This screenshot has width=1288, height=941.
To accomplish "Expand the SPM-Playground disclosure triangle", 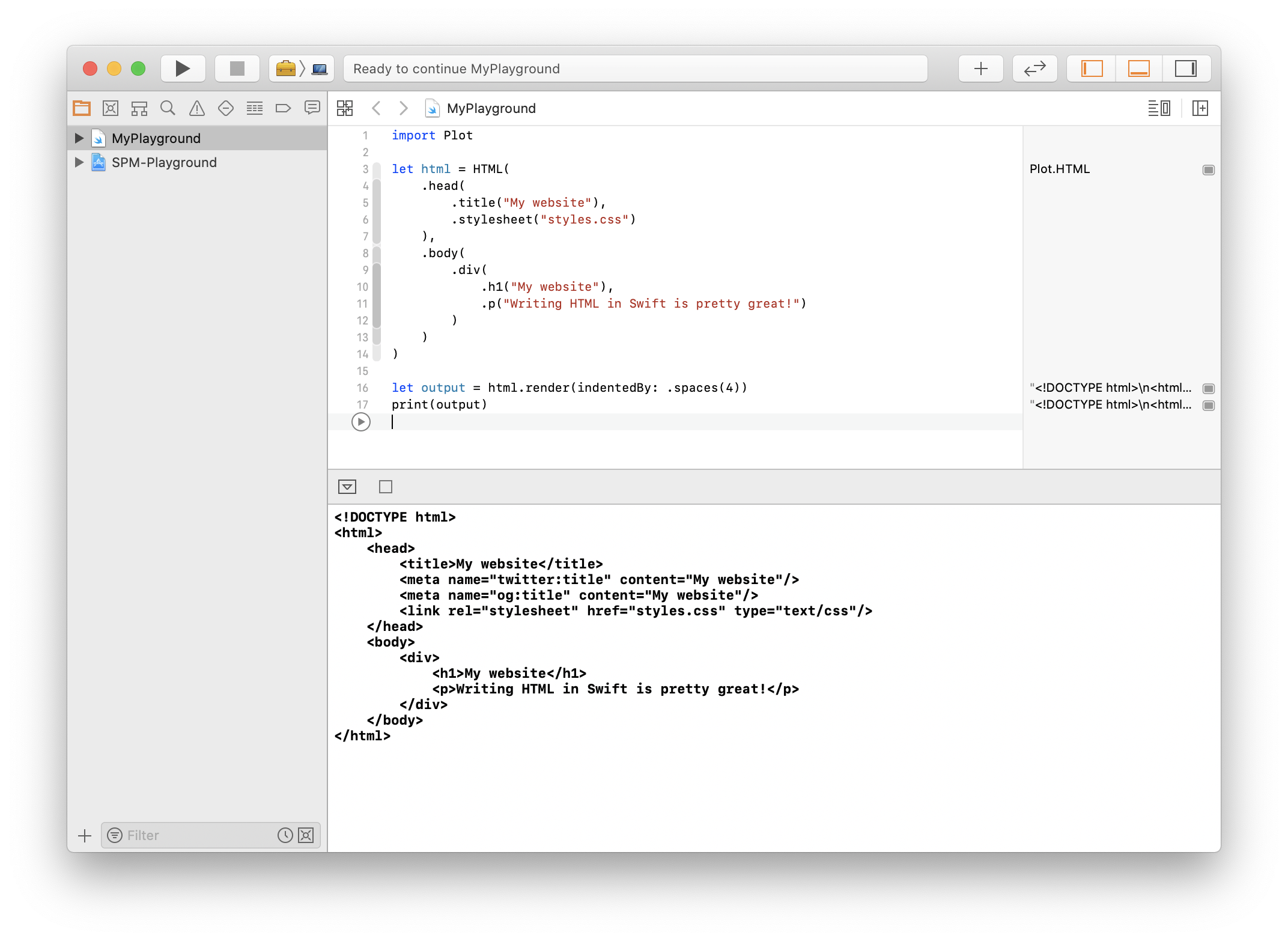I will 79,162.
